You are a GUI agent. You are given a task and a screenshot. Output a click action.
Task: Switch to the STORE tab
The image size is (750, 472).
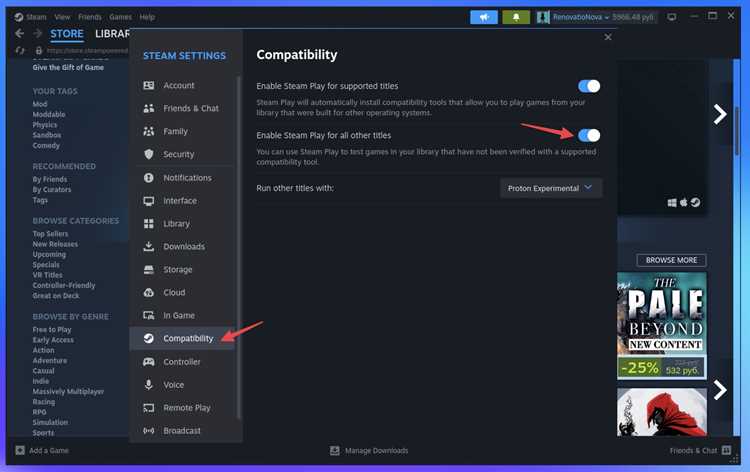[x=67, y=34]
